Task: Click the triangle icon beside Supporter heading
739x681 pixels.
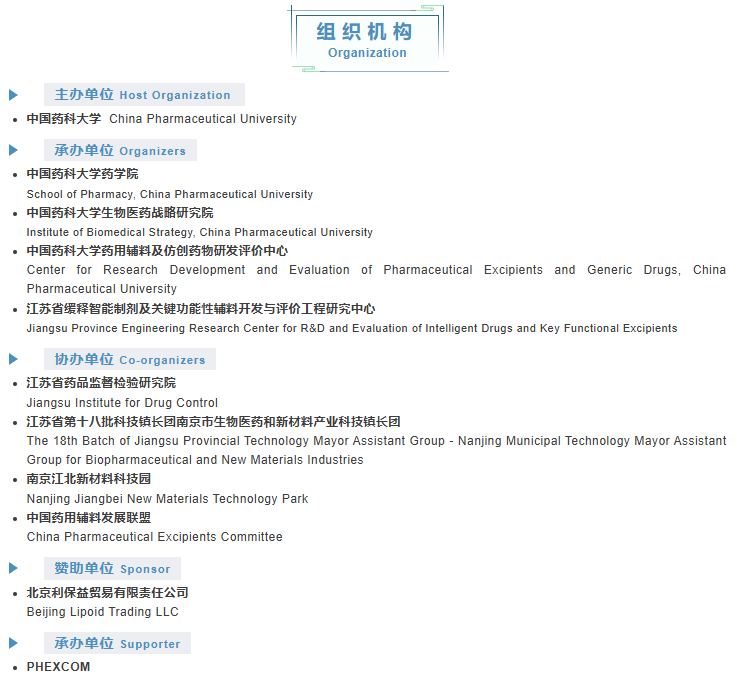Action: [x=14, y=643]
